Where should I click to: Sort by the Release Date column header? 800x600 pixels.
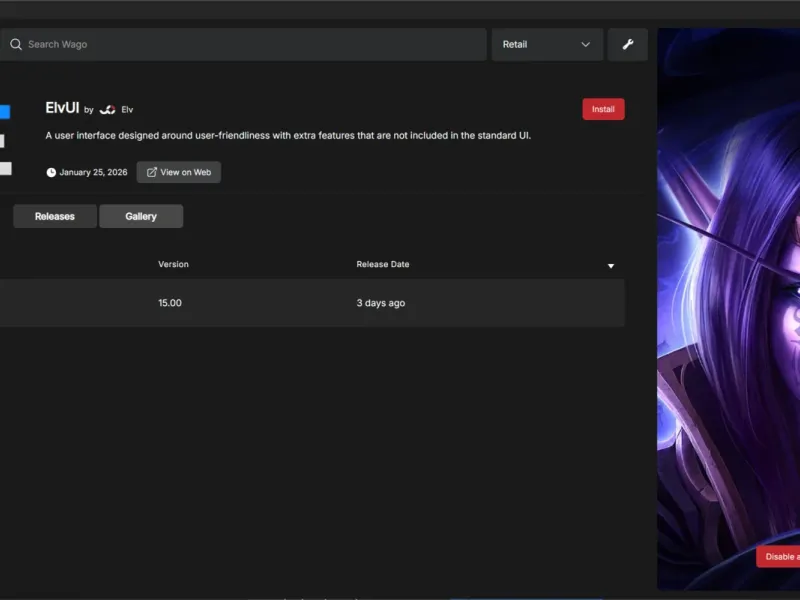383,264
